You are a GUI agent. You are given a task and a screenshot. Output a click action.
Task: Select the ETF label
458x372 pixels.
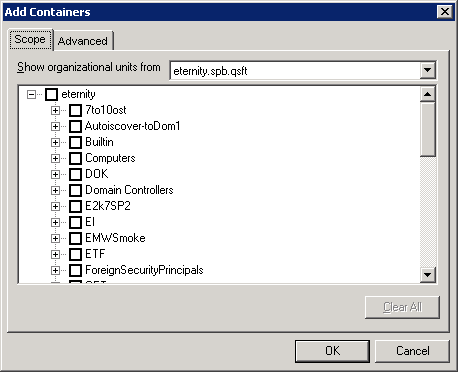95,254
